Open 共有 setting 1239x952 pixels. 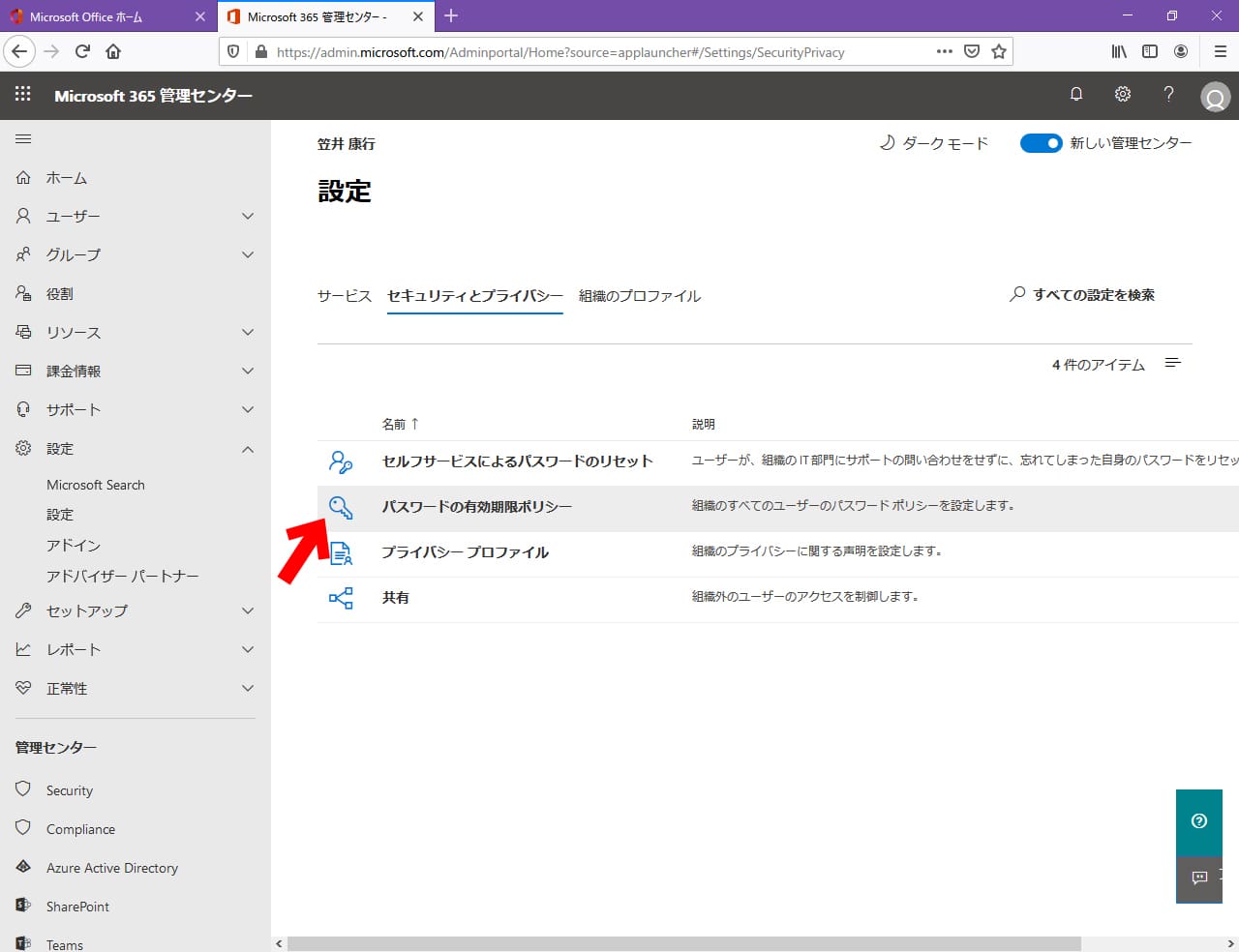point(396,598)
